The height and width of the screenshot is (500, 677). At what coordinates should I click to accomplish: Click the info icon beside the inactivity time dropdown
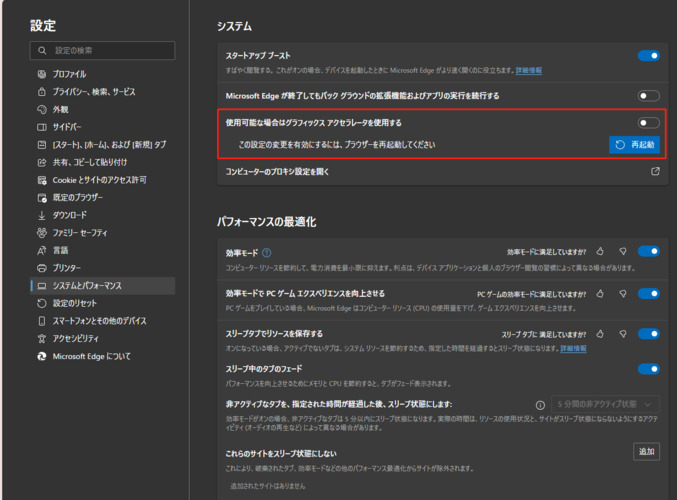[540, 405]
